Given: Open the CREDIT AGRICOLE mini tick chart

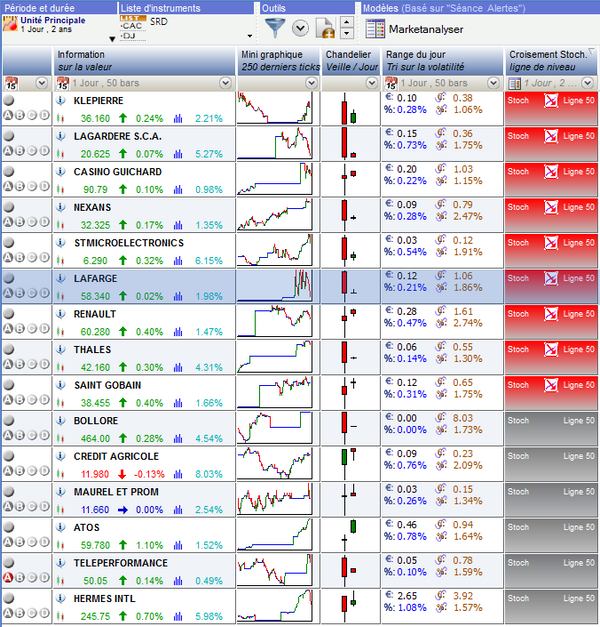Looking at the screenshot, I should [x=275, y=464].
